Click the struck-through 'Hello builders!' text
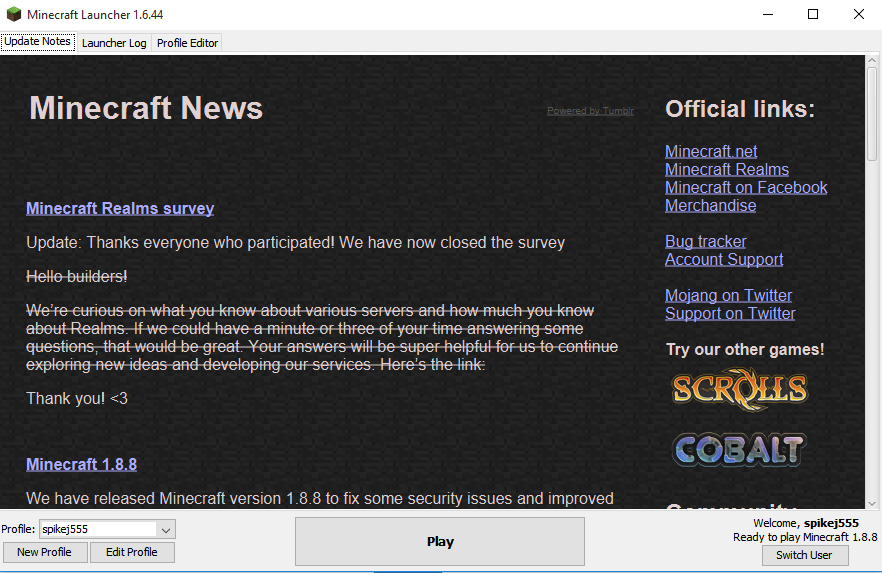Viewport: 882px width, 573px height. coord(76,277)
